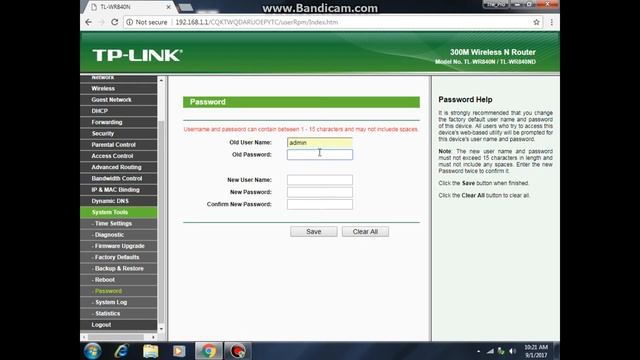Image resolution: width=640 pixels, height=360 pixels.
Task: Click the Save button
Action: [313, 231]
